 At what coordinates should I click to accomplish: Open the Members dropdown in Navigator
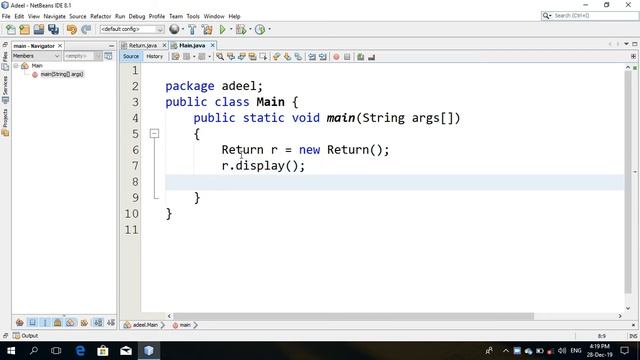[36, 56]
